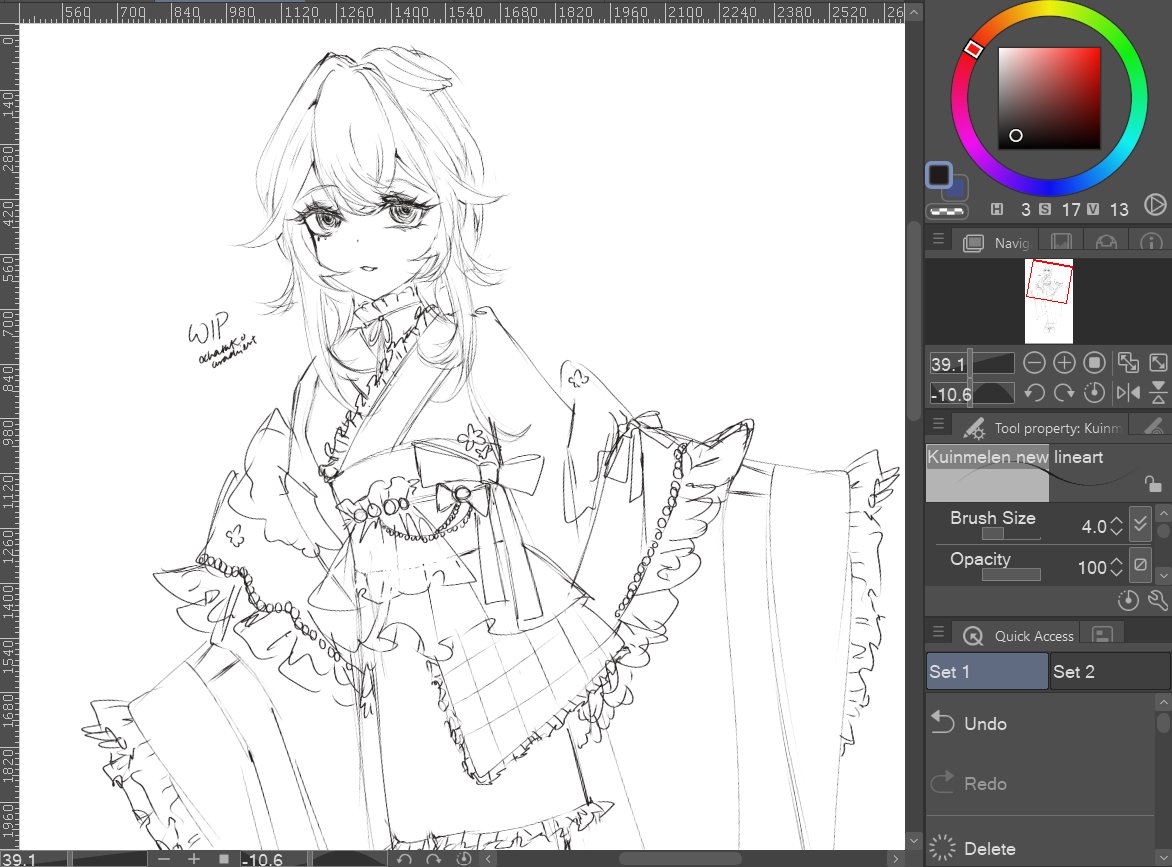Screen dimensions: 1172x867
Task: Click the H hue value 3
Action: tap(1026, 209)
